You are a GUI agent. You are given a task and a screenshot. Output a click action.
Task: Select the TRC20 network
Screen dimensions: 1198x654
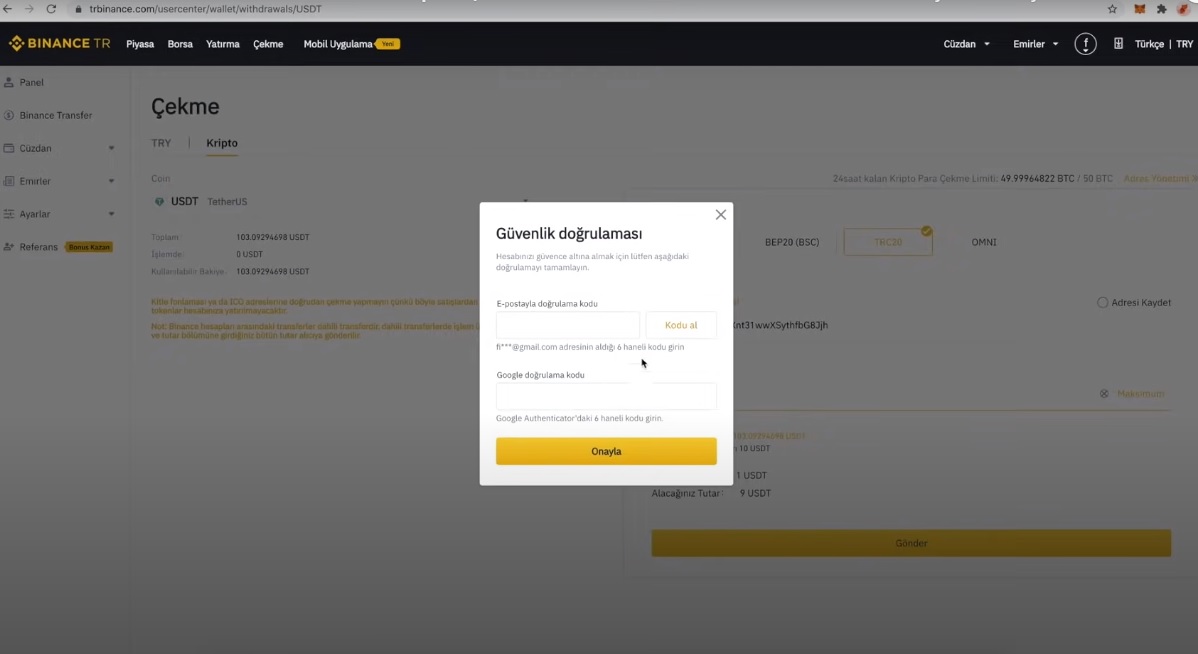point(888,242)
